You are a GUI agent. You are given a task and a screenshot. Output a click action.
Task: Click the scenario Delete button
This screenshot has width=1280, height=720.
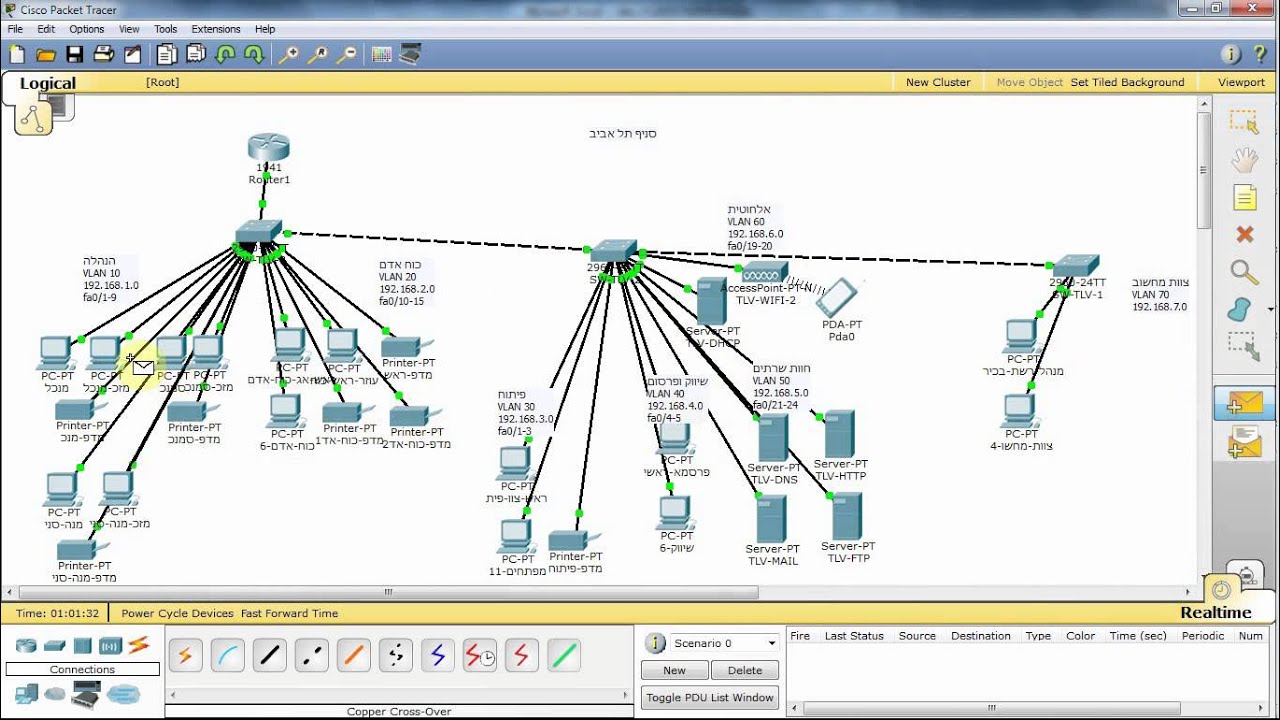tap(745, 670)
